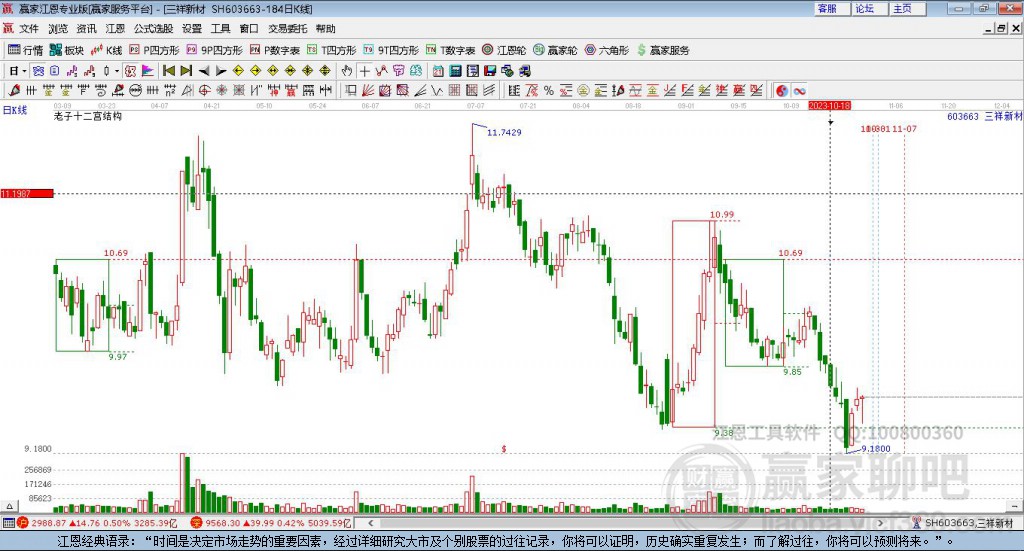1024x551 pixels.
Task: Click horizontal scrollbar left arrow
Action: tap(370, 523)
